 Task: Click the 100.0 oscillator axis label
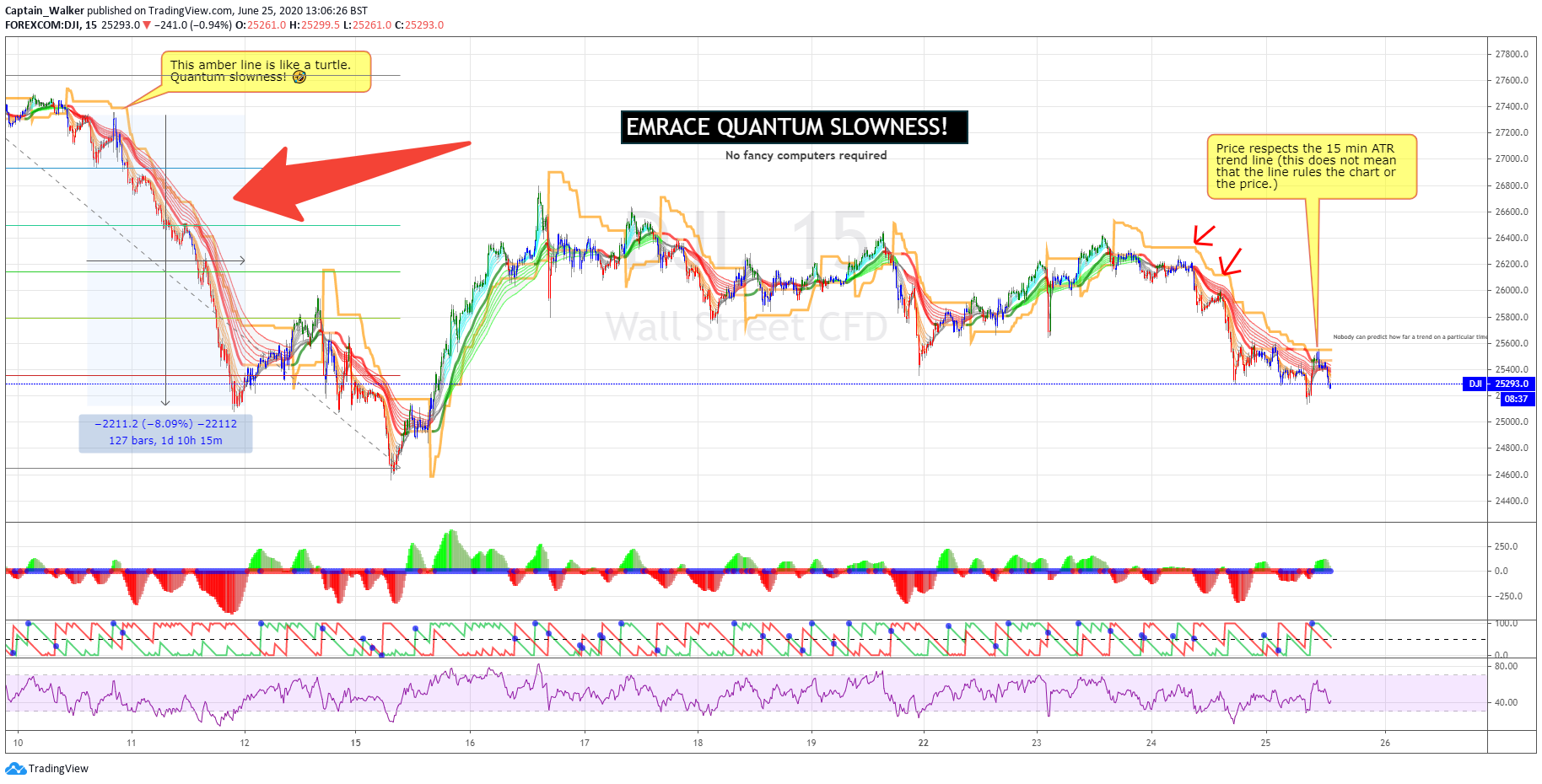click(1506, 623)
